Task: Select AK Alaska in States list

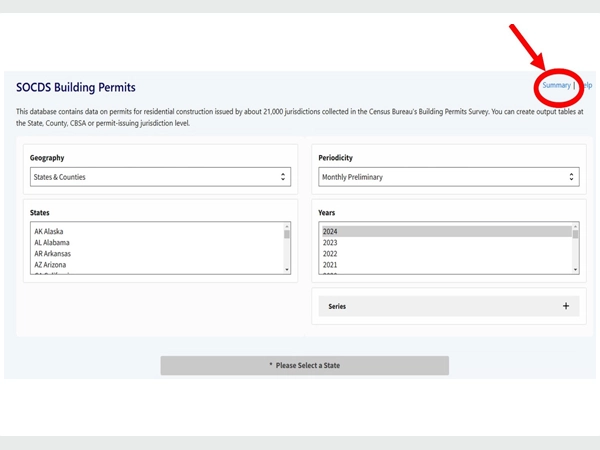Action: coord(49,231)
